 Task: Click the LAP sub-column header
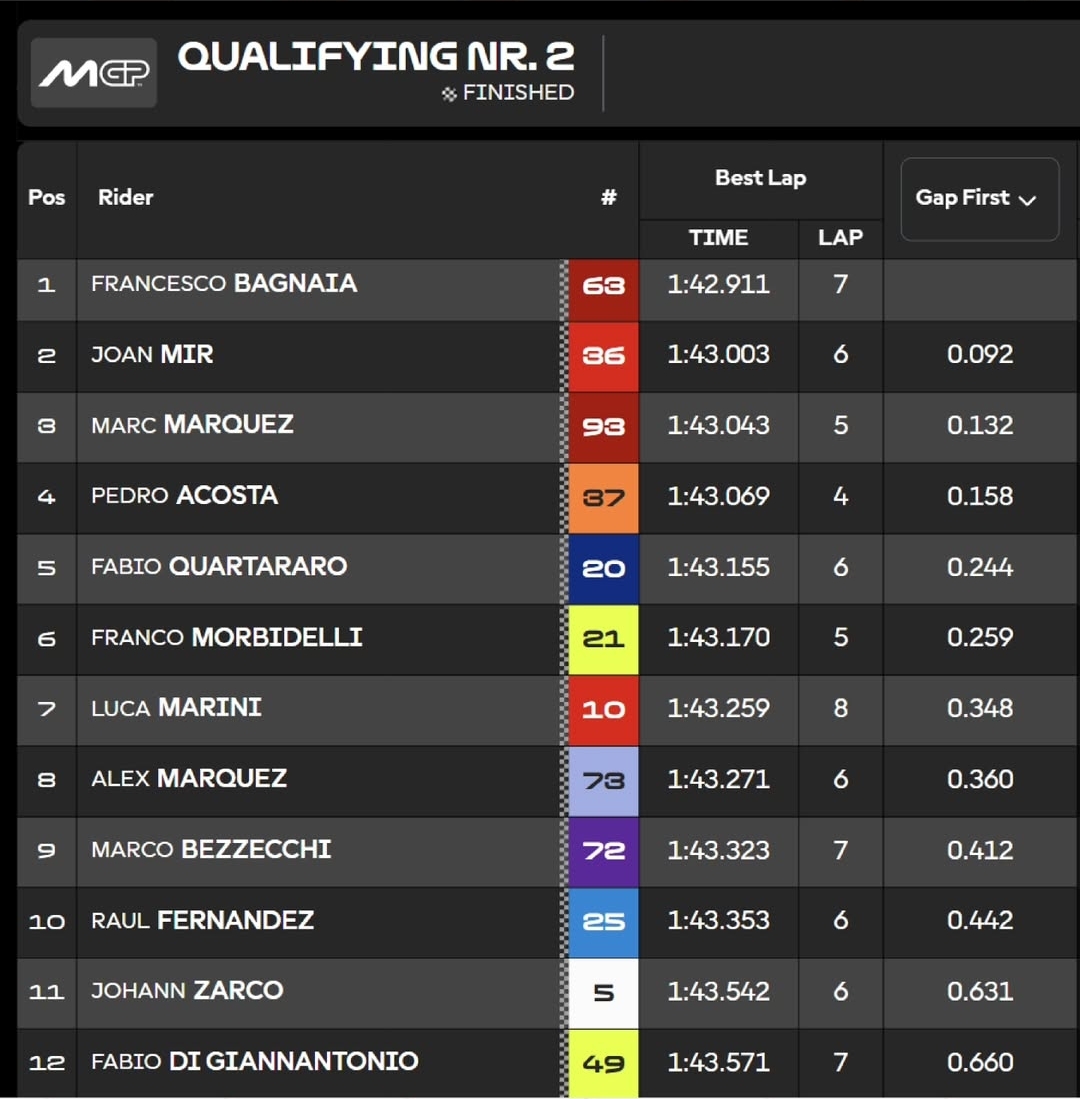[840, 237]
